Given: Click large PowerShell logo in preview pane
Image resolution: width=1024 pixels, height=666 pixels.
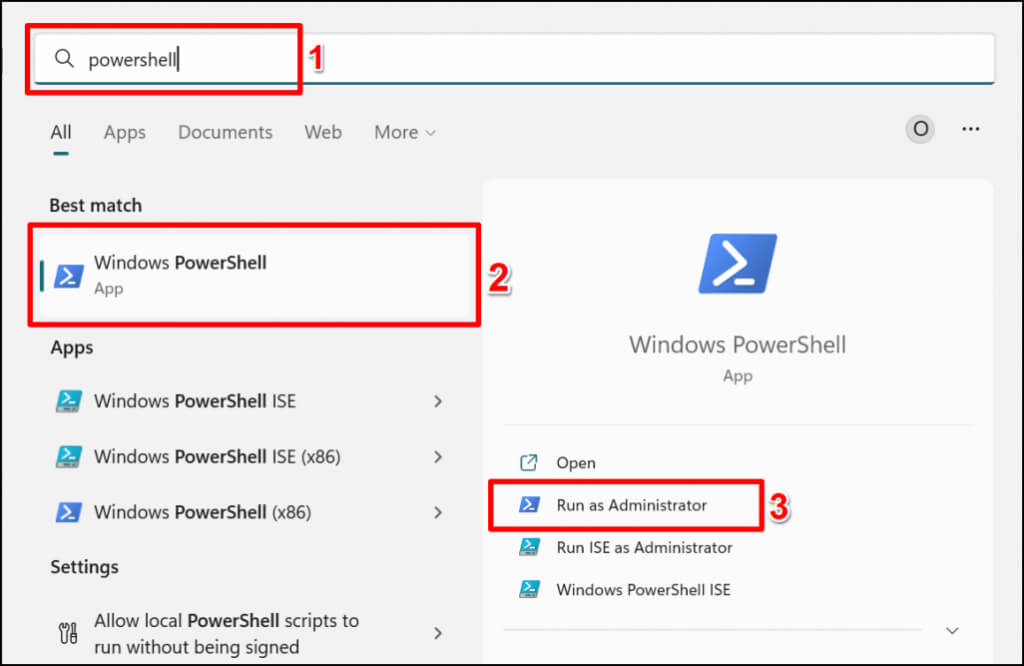Looking at the screenshot, I should point(737,264).
